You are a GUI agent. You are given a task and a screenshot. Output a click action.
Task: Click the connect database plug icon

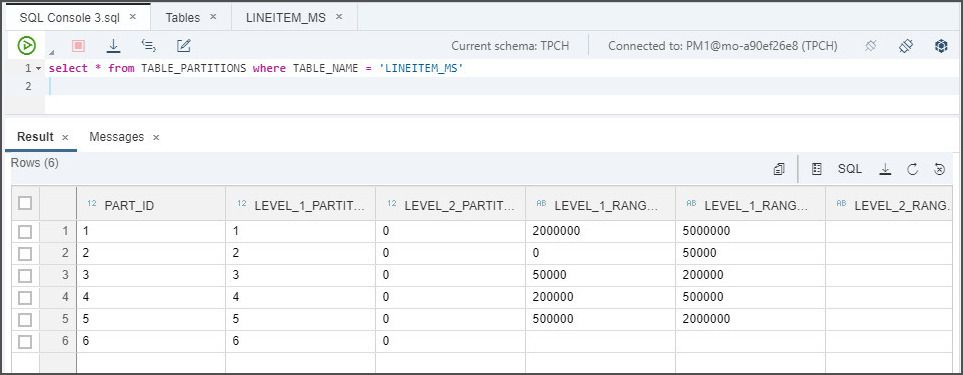906,45
